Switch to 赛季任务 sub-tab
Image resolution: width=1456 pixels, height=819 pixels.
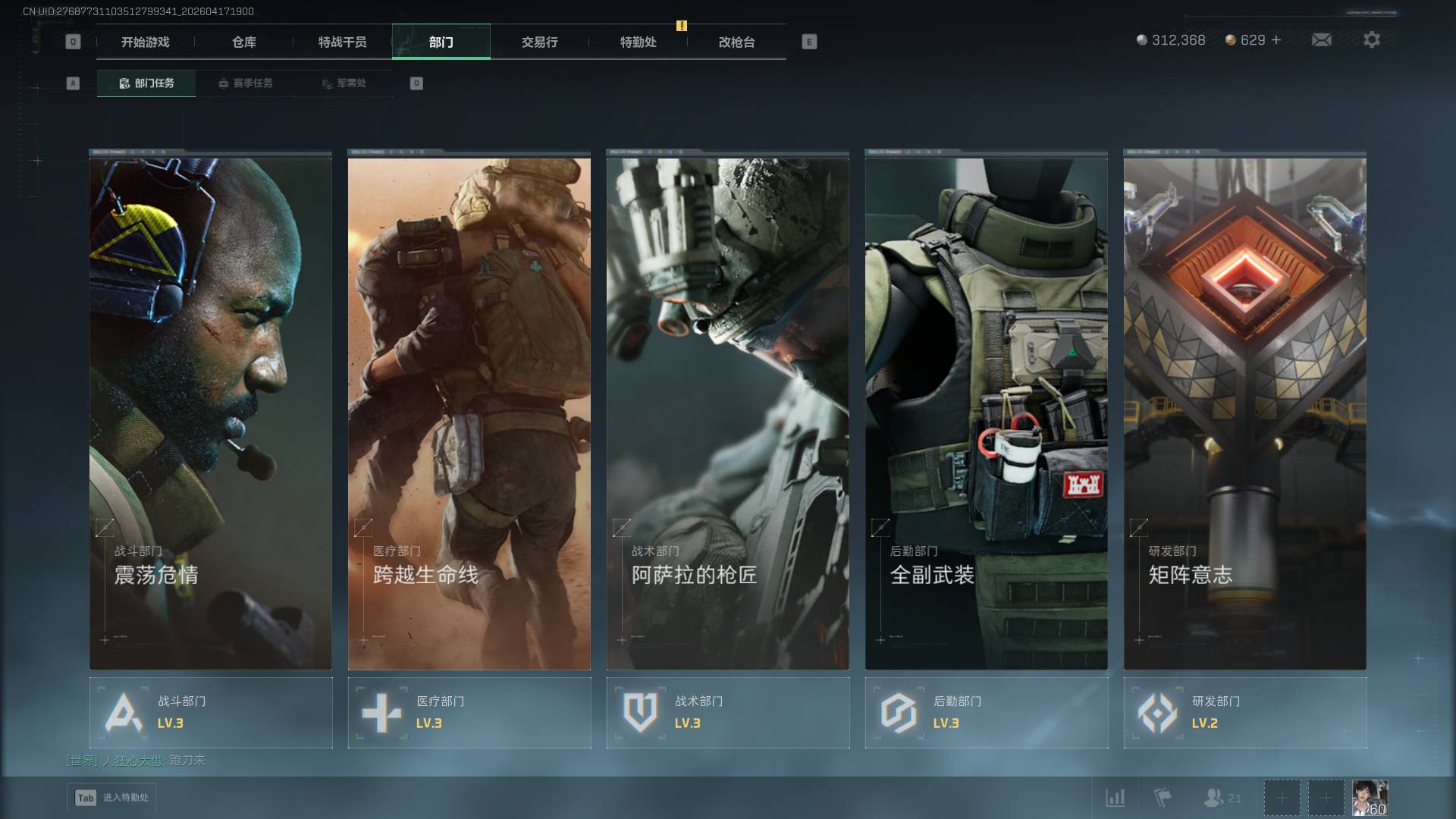245,83
